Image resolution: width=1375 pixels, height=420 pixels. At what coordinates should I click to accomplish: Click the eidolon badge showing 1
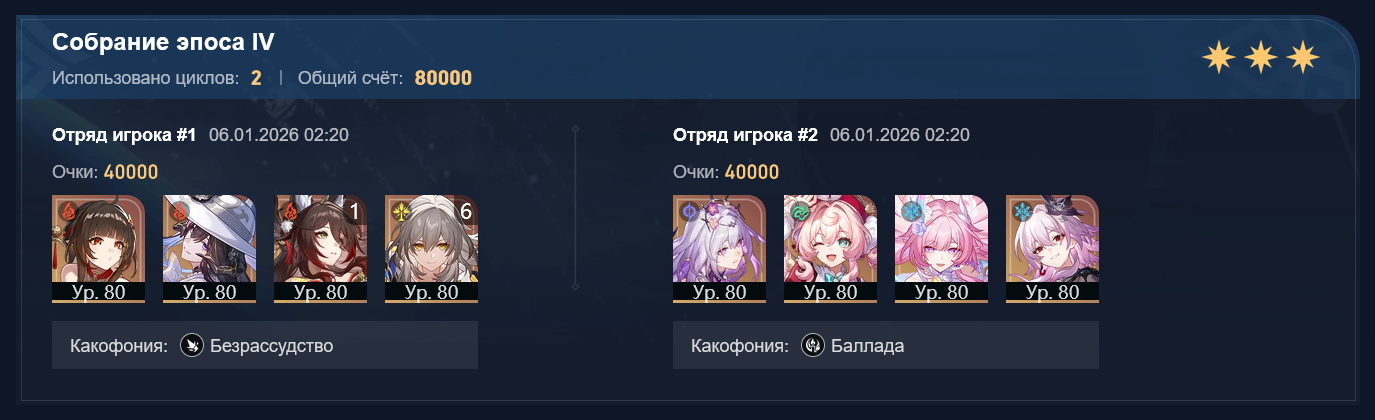[353, 211]
